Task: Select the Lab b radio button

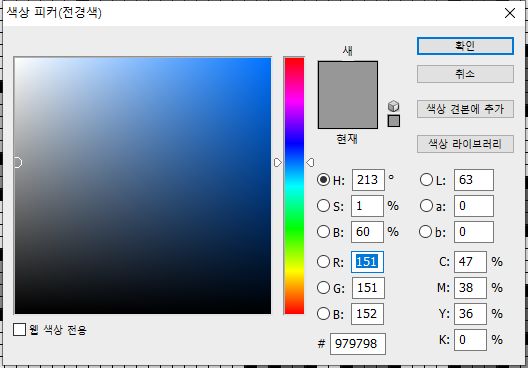Action: pyautogui.click(x=426, y=232)
